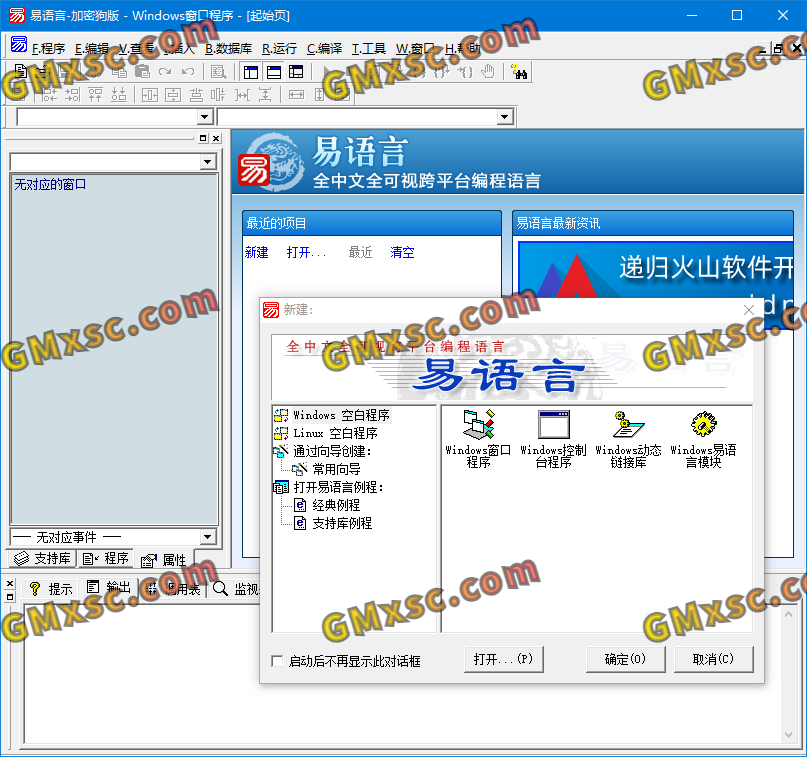Click the Open file toolbar icon
This screenshot has height=757, width=807.
42,71
